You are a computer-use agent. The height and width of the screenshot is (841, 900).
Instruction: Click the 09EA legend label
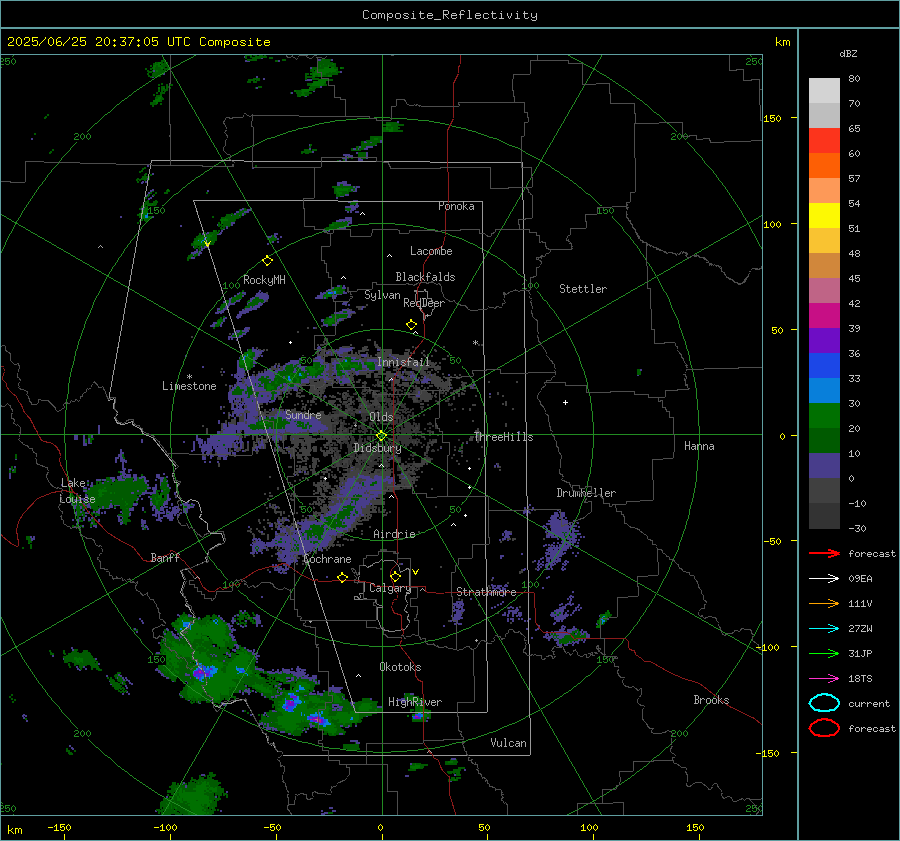tap(860, 579)
